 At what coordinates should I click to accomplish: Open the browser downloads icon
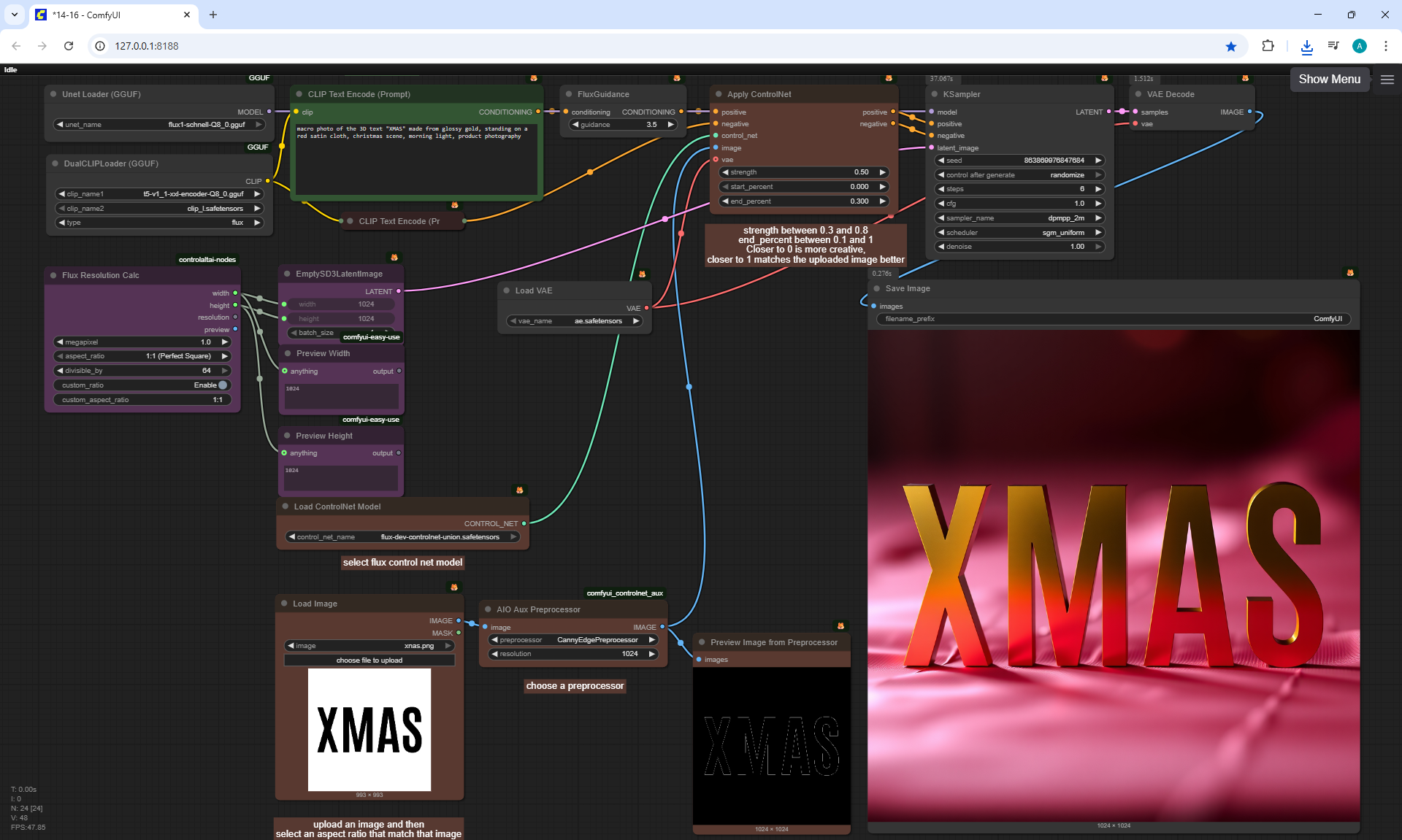click(1306, 47)
